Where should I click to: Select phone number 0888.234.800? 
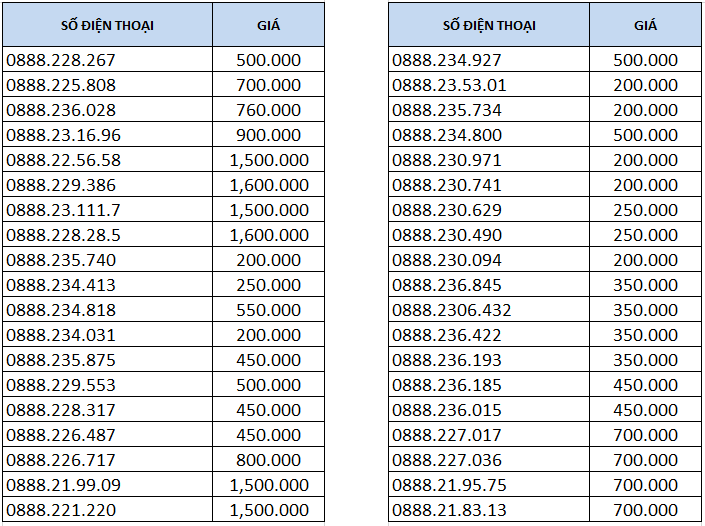tap(447, 135)
